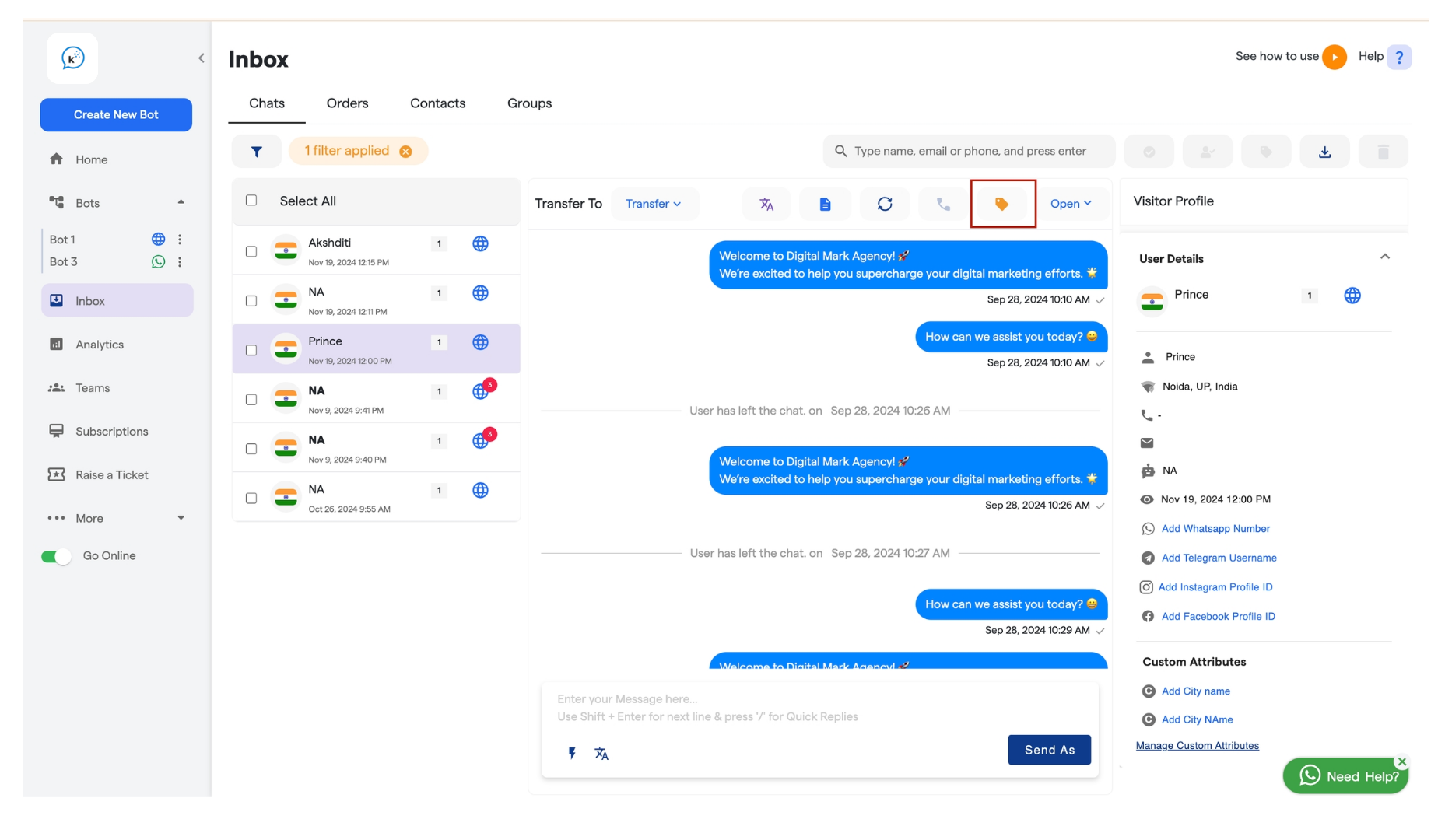The image size is (1452, 840).
Task: Click Add Whatsapp Number link
Action: click(1215, 529)
